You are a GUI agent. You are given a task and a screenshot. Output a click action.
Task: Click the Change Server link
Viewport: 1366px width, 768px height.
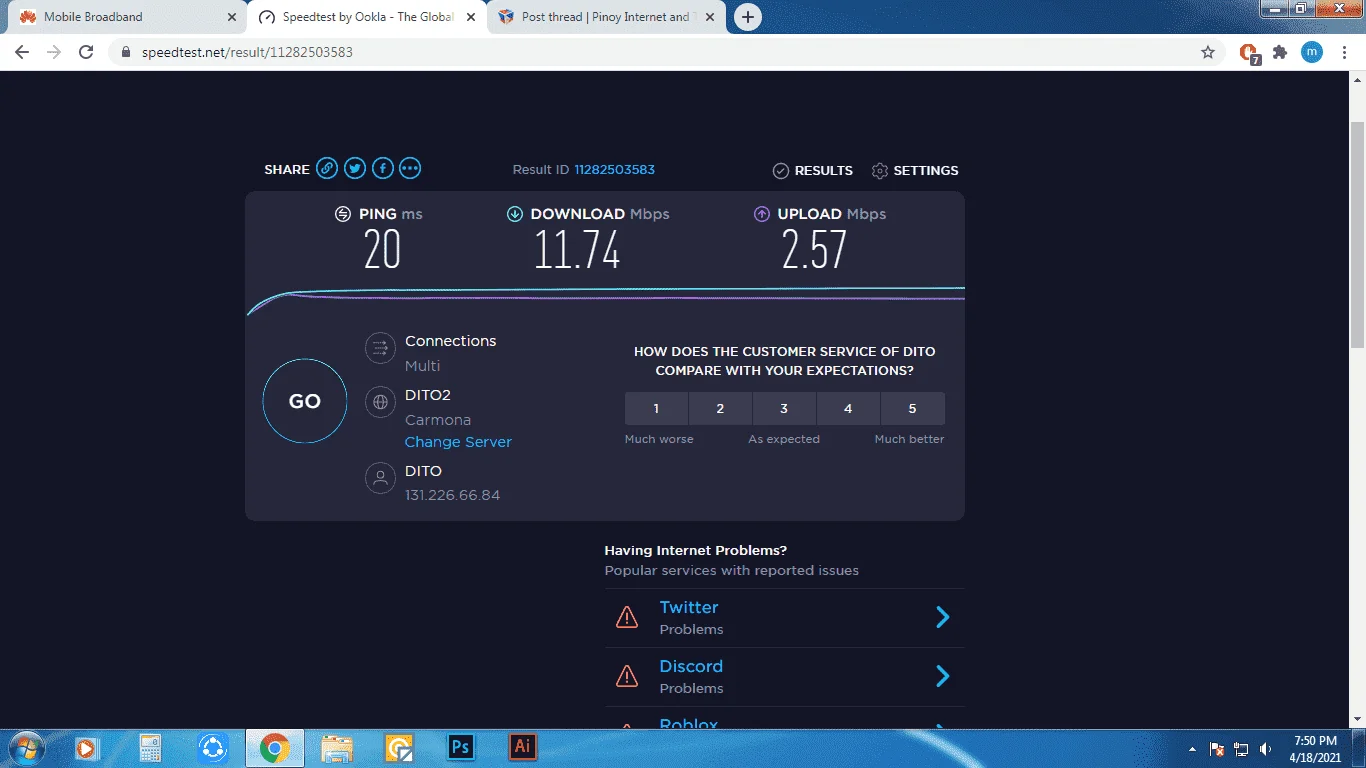tap(458, 442)
